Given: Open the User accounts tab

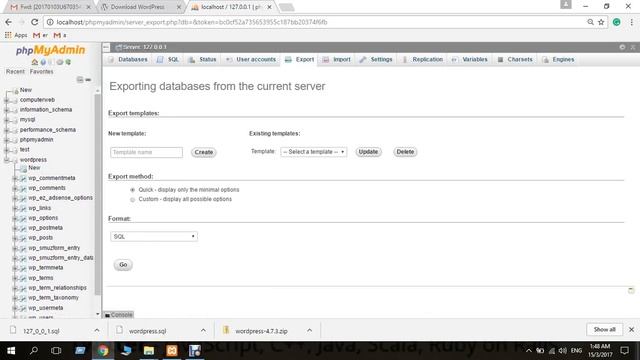Looking at the screenshot, I should point(251,60).
